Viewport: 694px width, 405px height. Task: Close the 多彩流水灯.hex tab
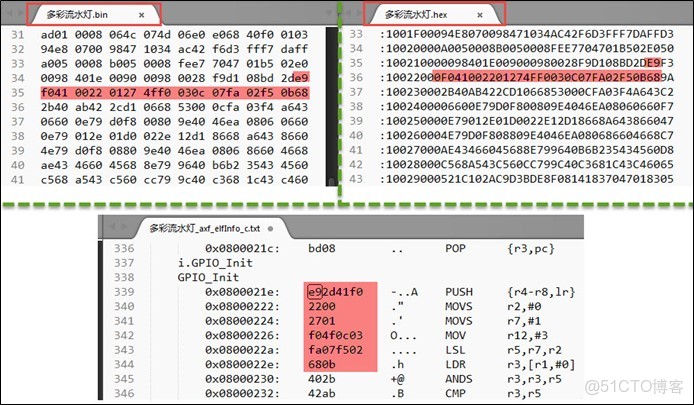480,15
